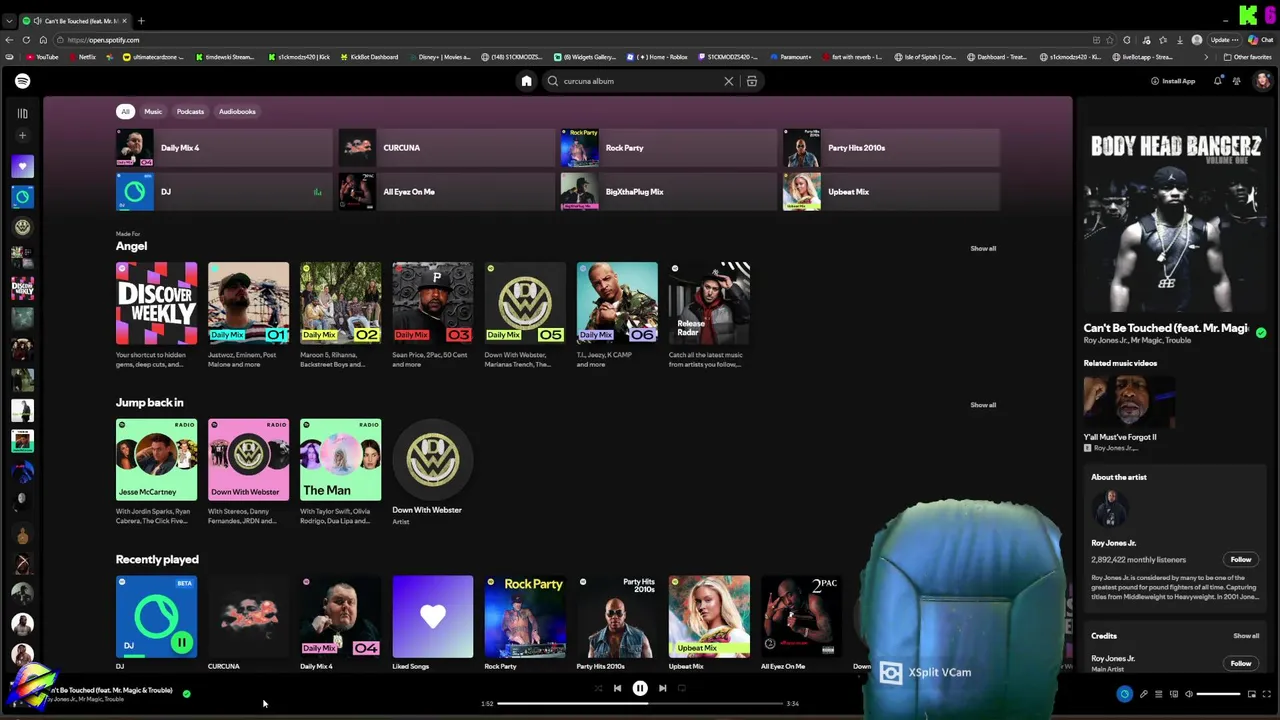1280x720 pixels.
Task: Go to Spotify Home with house icon
Action: (526, 81)
